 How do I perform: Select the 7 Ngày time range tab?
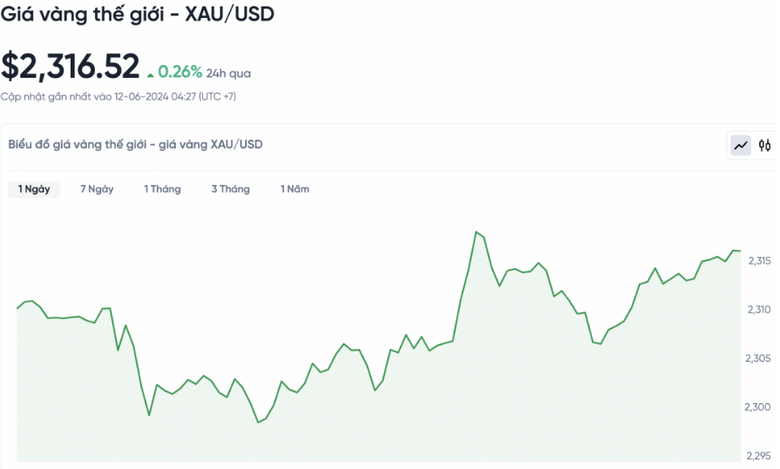tap(97, 189)
